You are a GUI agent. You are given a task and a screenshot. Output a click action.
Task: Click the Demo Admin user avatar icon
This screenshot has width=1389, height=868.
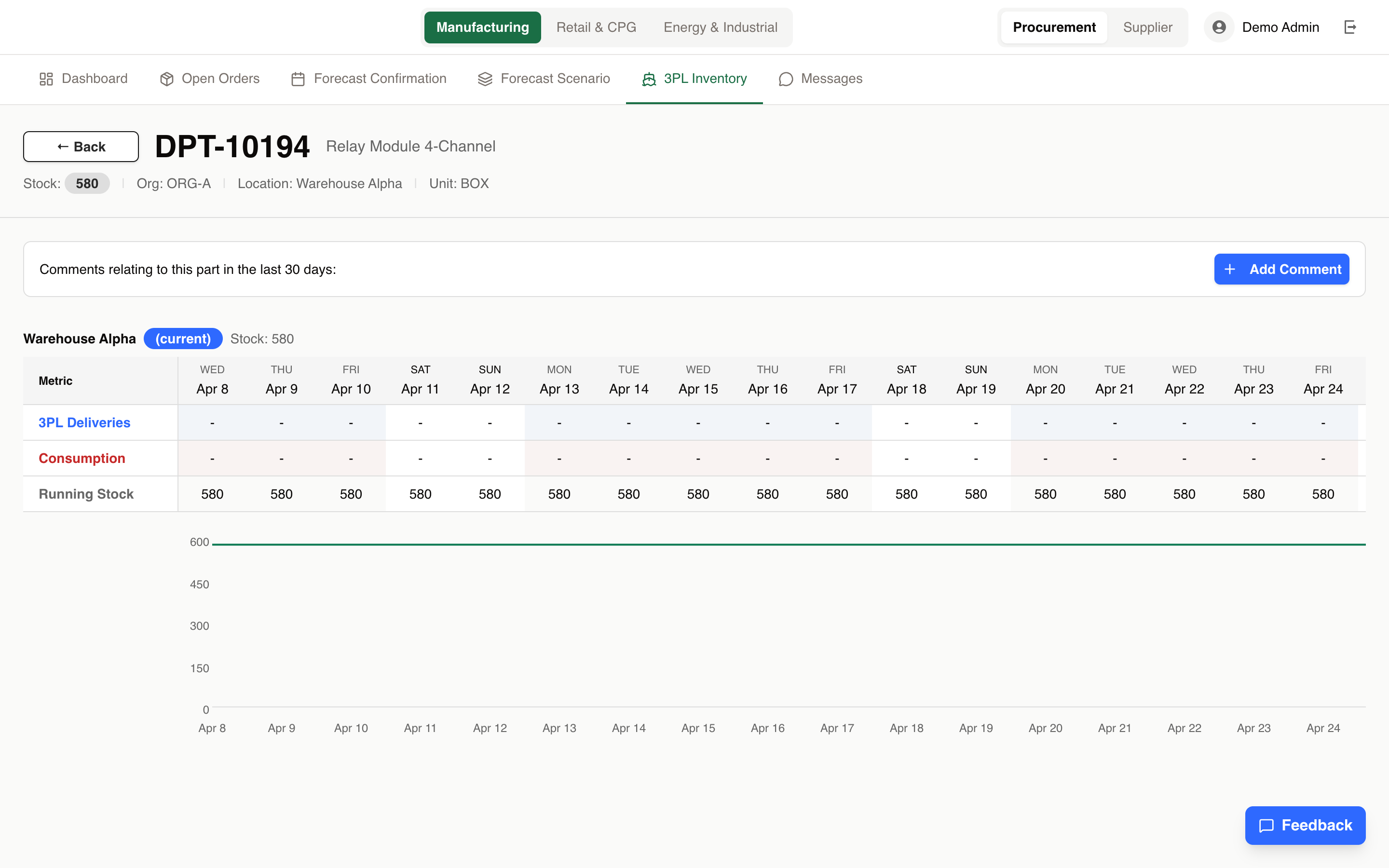(x=1219, y=27)
